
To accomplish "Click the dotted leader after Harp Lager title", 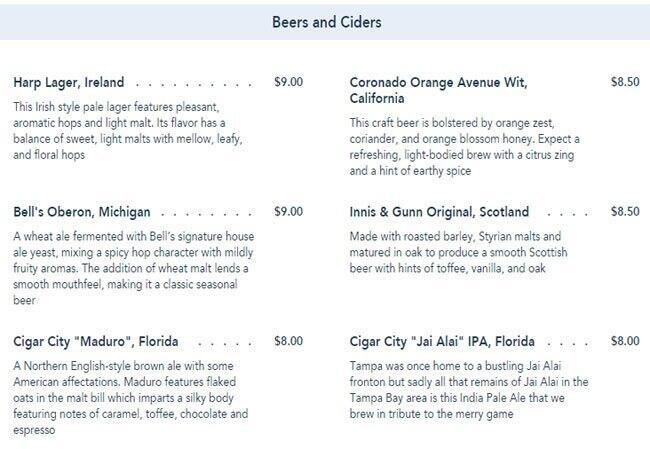I will pos(197,84).
